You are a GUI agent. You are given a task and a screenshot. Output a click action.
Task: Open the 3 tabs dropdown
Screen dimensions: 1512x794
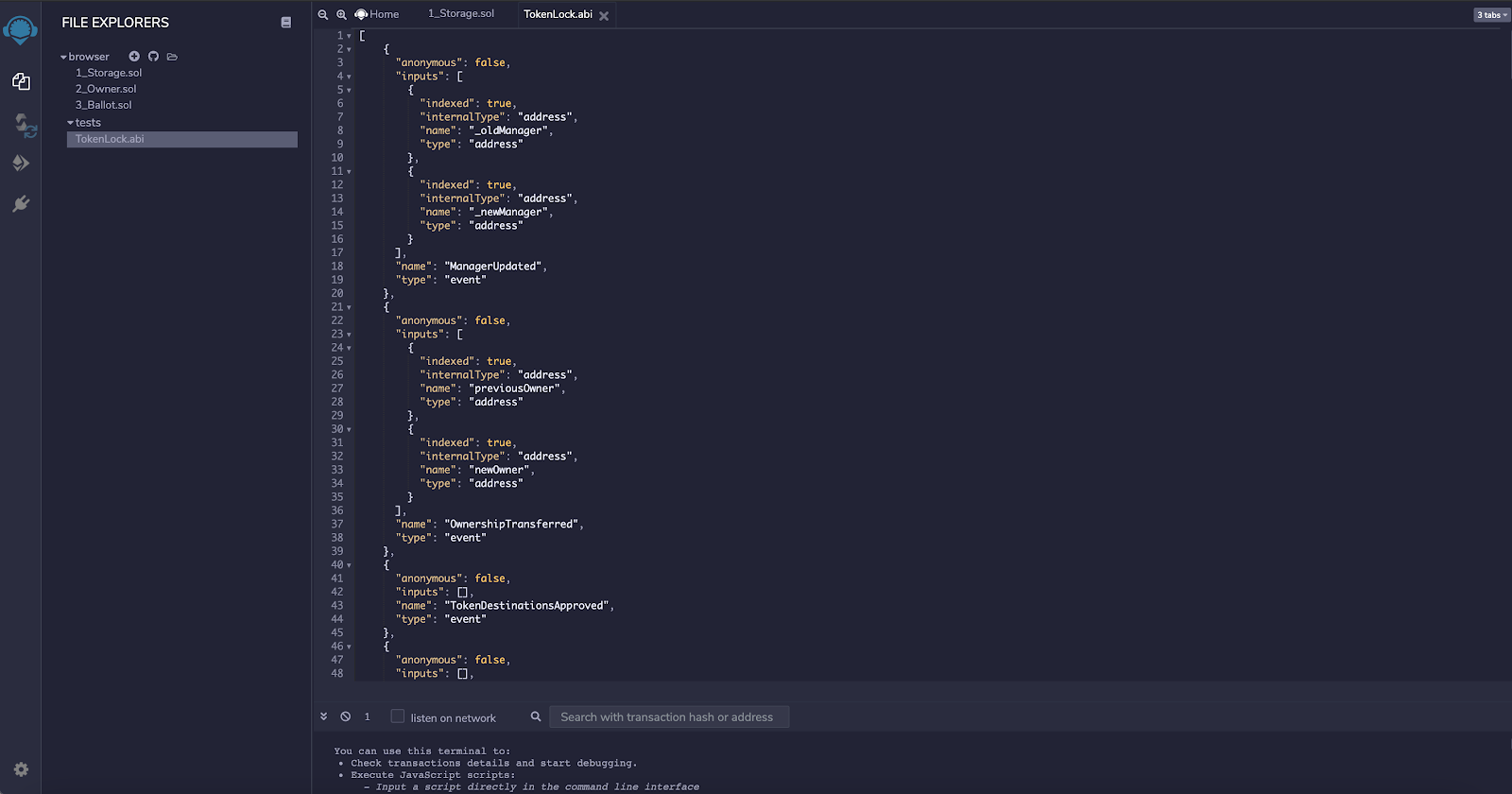tap(1492, 14)
